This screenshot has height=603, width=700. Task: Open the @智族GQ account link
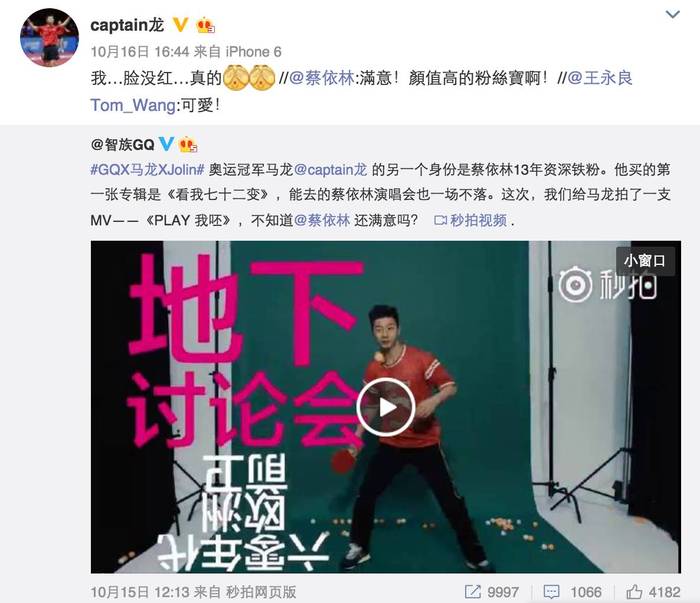122,144
